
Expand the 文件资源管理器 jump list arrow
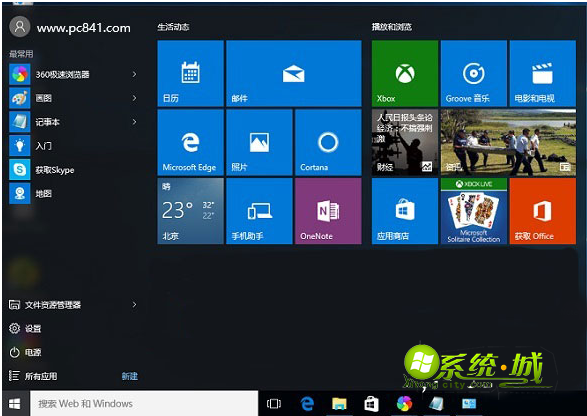[134, 305]
